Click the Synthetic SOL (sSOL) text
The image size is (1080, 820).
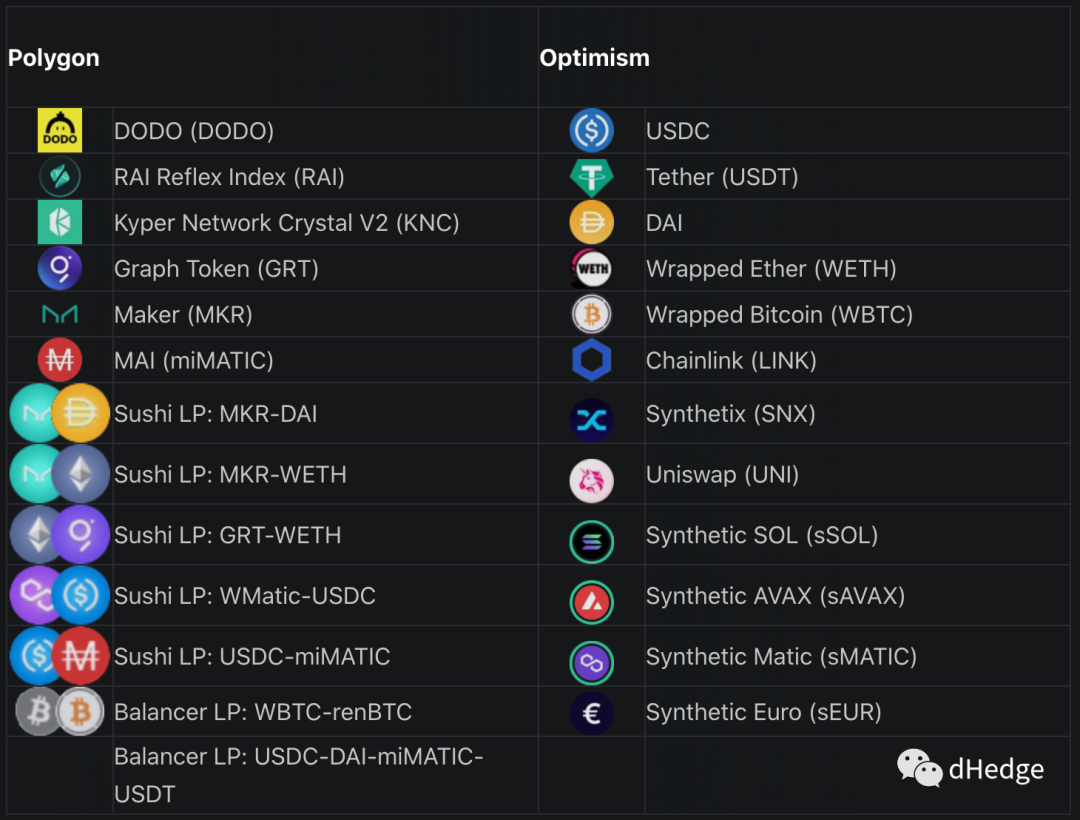(762, 535)
